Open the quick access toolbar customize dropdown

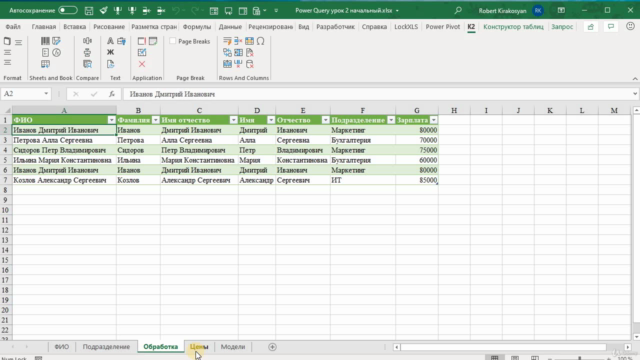click(x=276, y=11)
